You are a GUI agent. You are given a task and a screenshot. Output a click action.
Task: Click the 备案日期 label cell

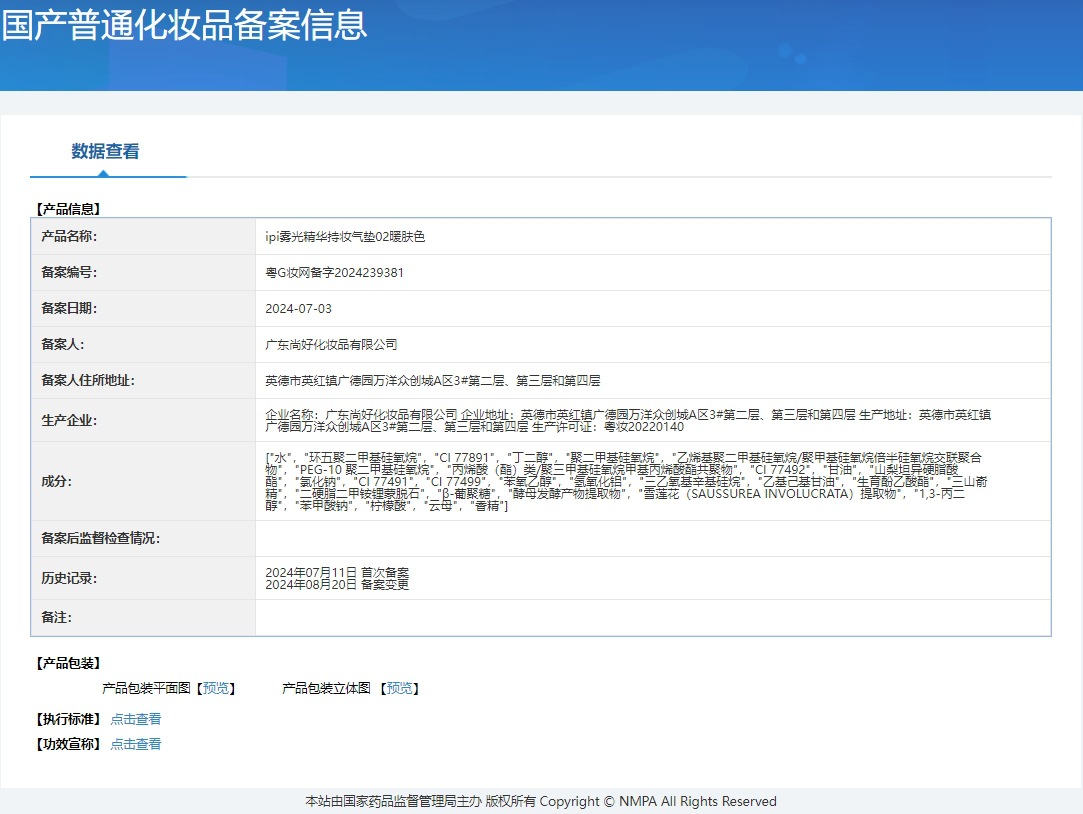point(143,309)
